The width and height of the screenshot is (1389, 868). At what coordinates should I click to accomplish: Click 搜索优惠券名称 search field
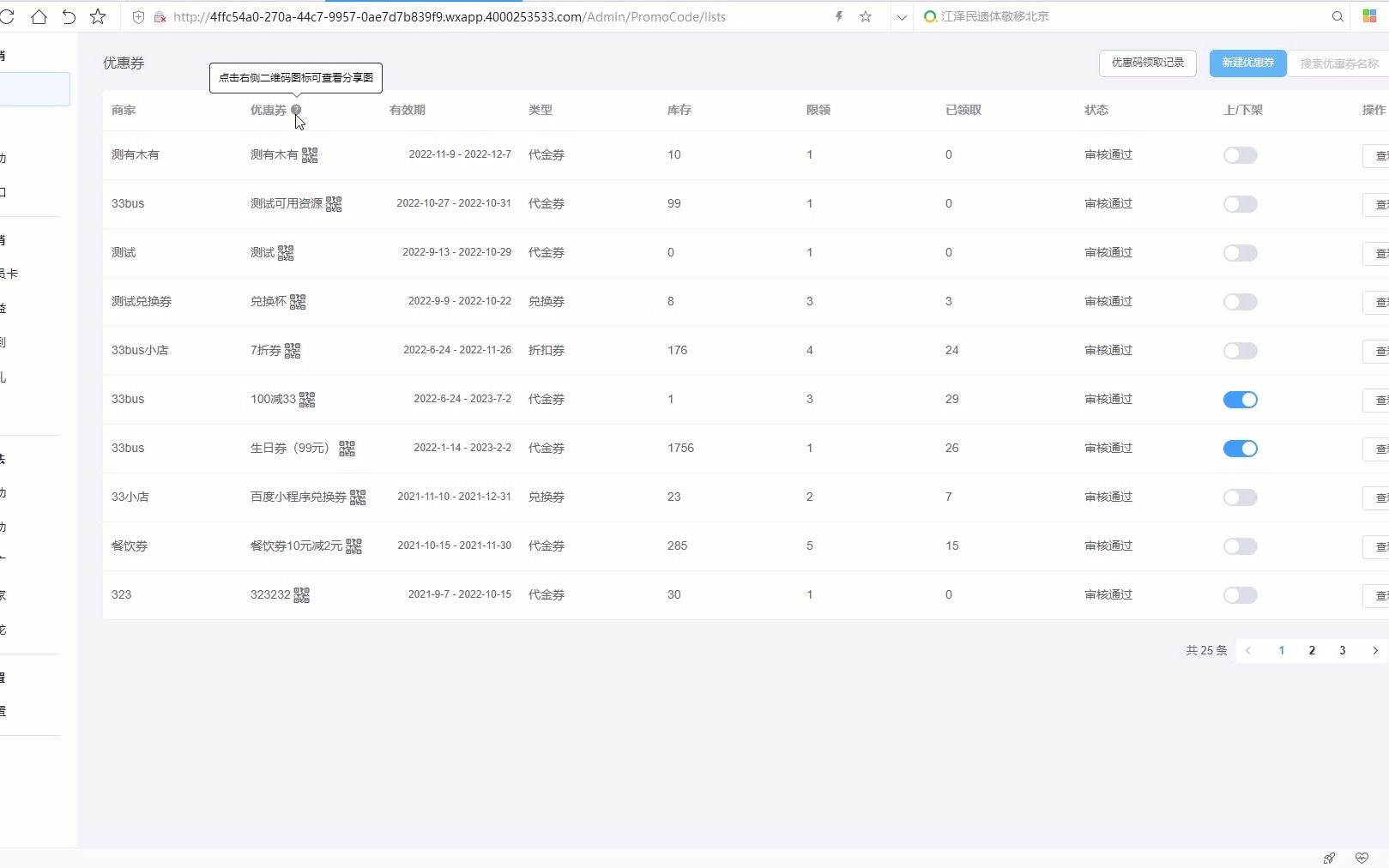1338,63
